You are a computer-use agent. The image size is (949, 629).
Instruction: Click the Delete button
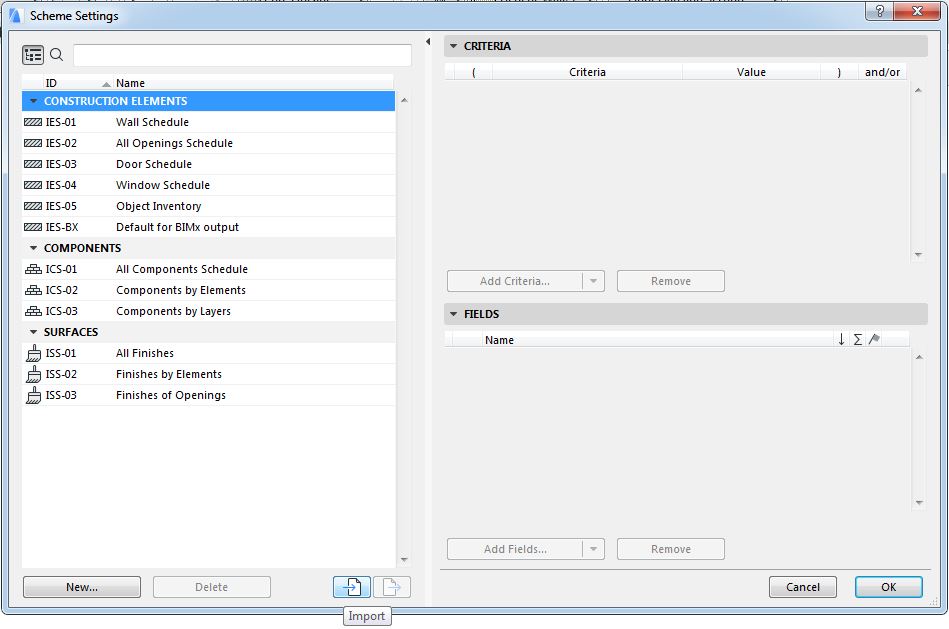212,587
